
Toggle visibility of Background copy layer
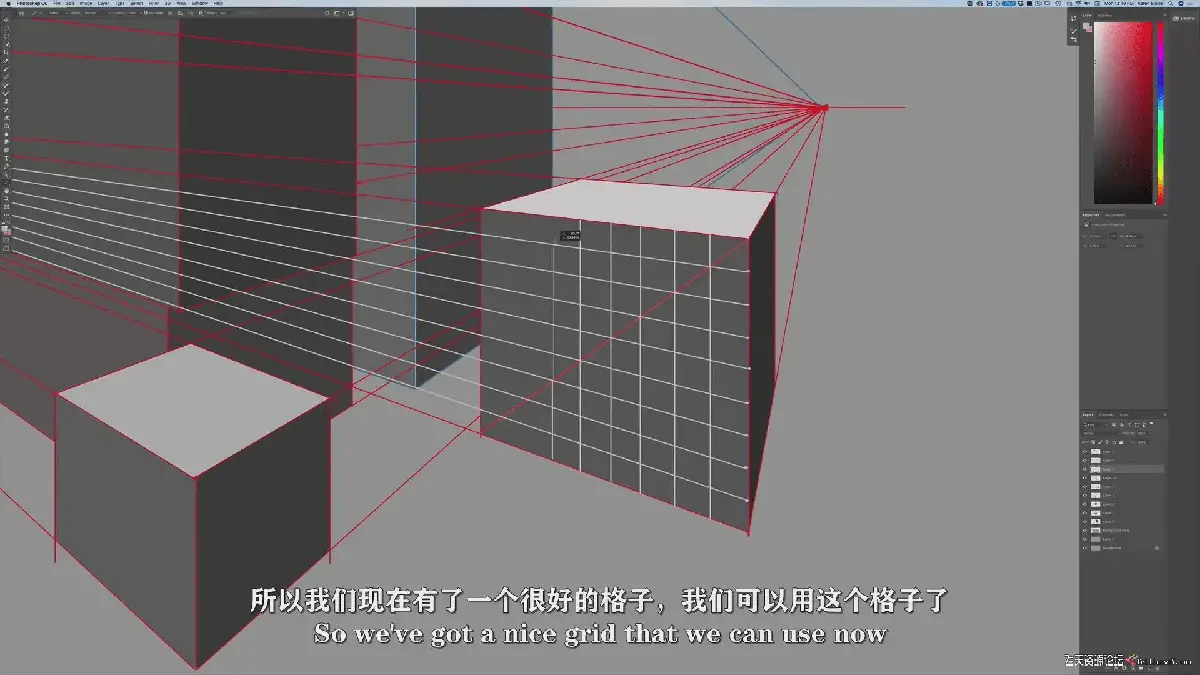click(x=1085, y=530)
